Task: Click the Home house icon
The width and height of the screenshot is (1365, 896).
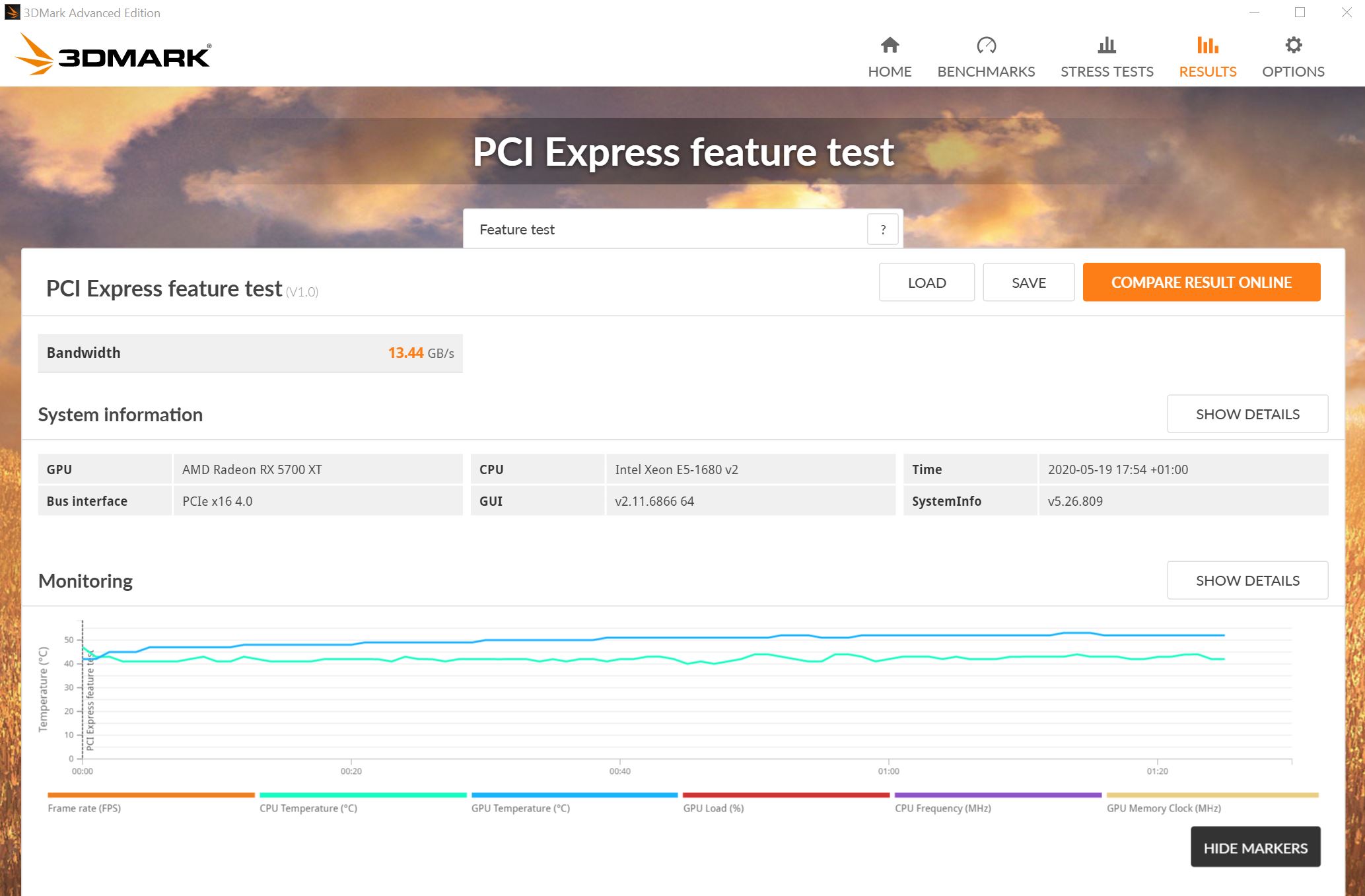Action: pos(890,45)
